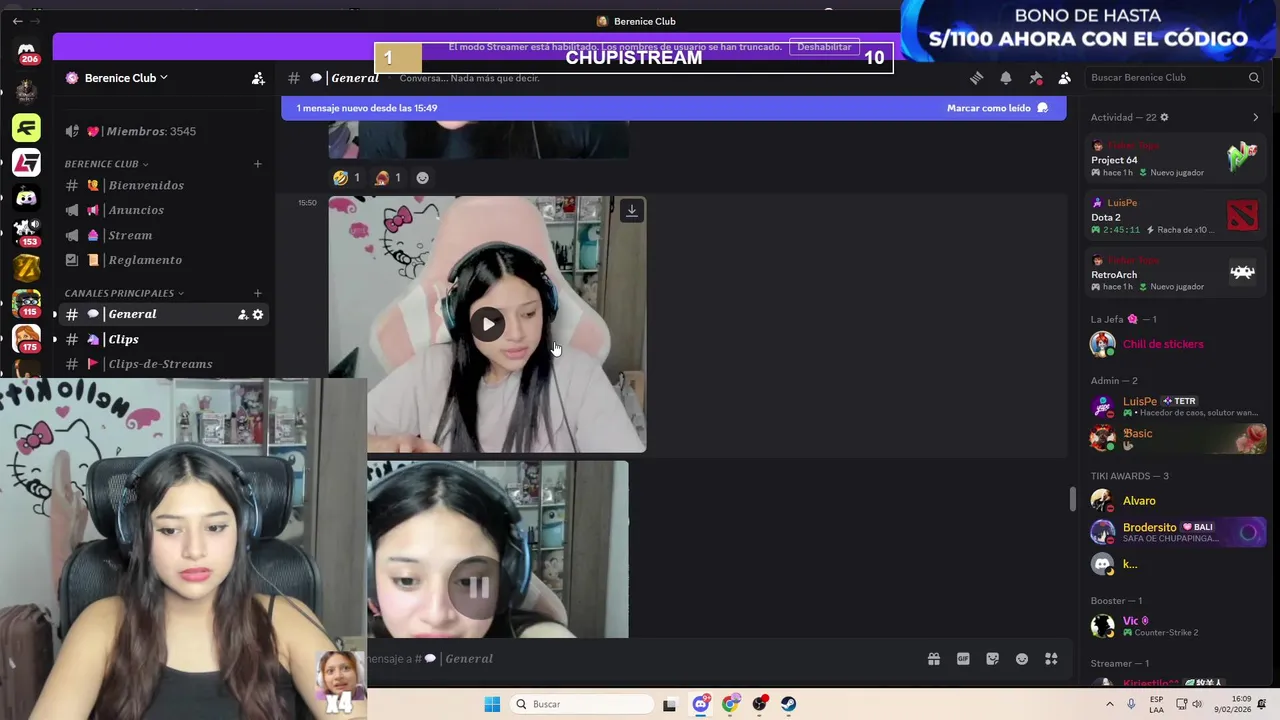
Task: Click the message input for General
Action: pos(640,659)
